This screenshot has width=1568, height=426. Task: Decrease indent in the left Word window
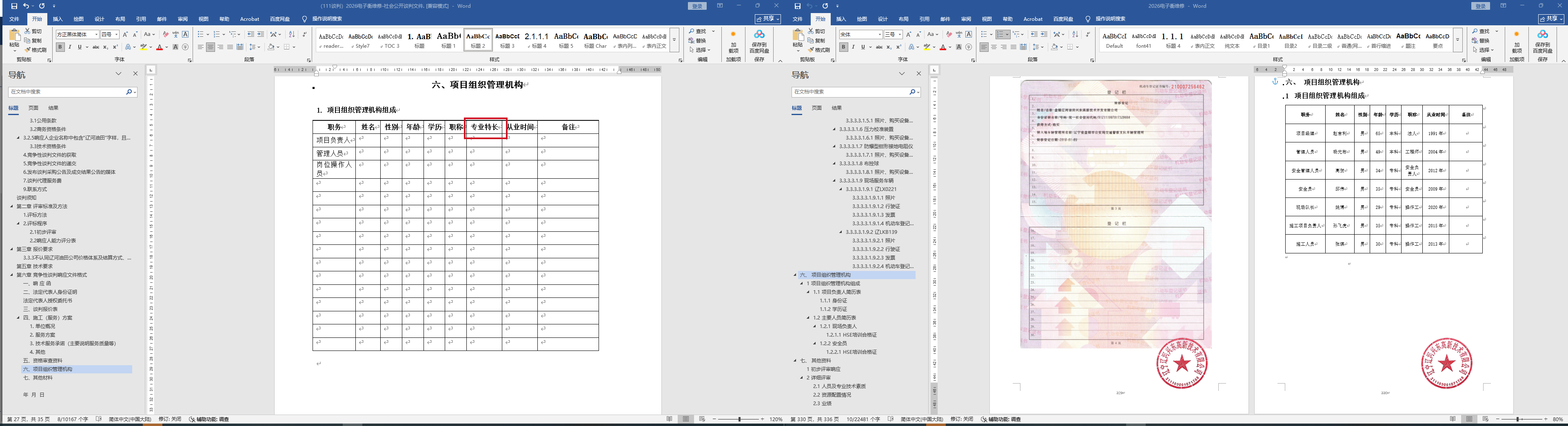click(x=251, y=35)
